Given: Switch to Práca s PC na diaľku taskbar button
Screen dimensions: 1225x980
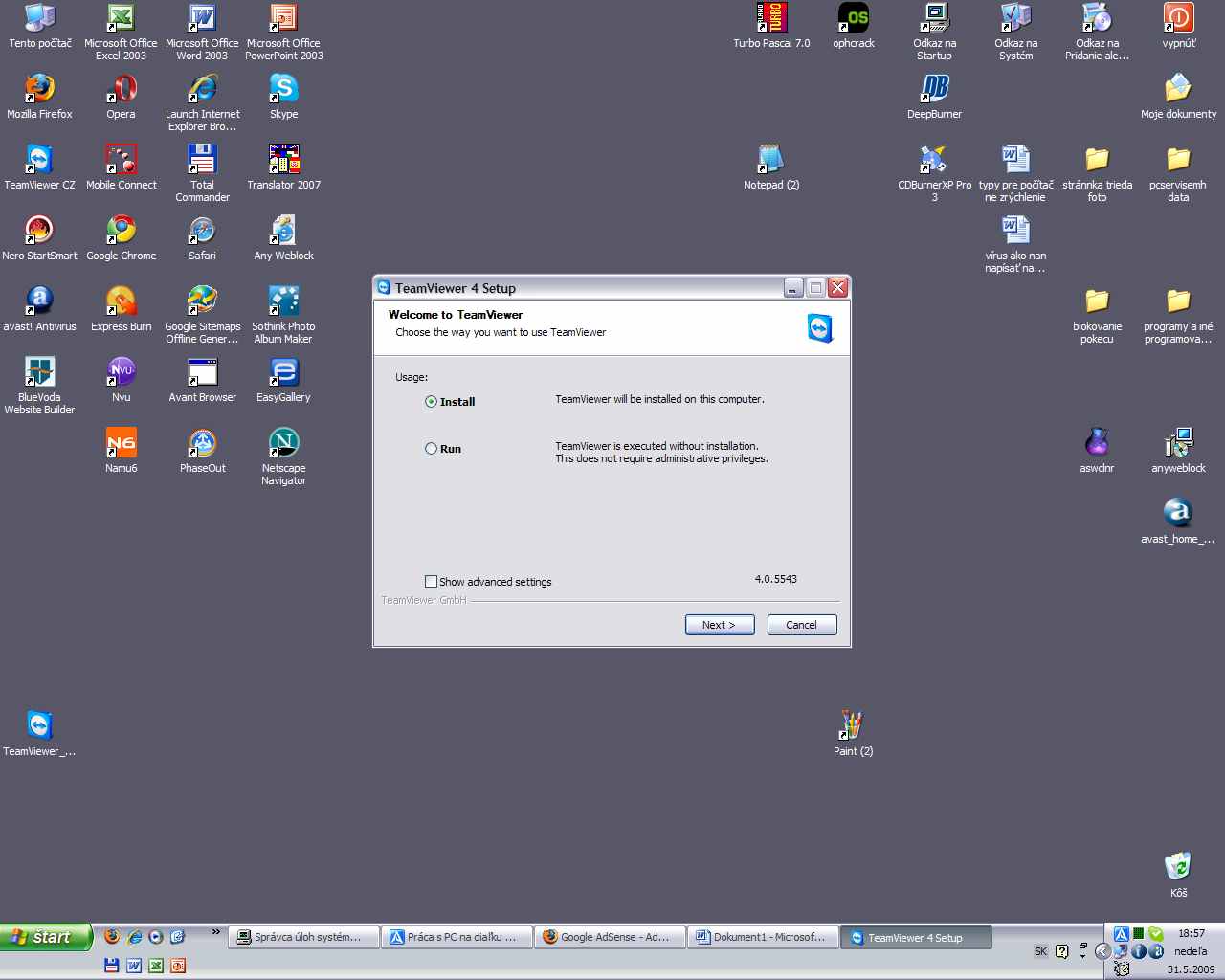Looking at the screenshot, I should coord(456,938).
